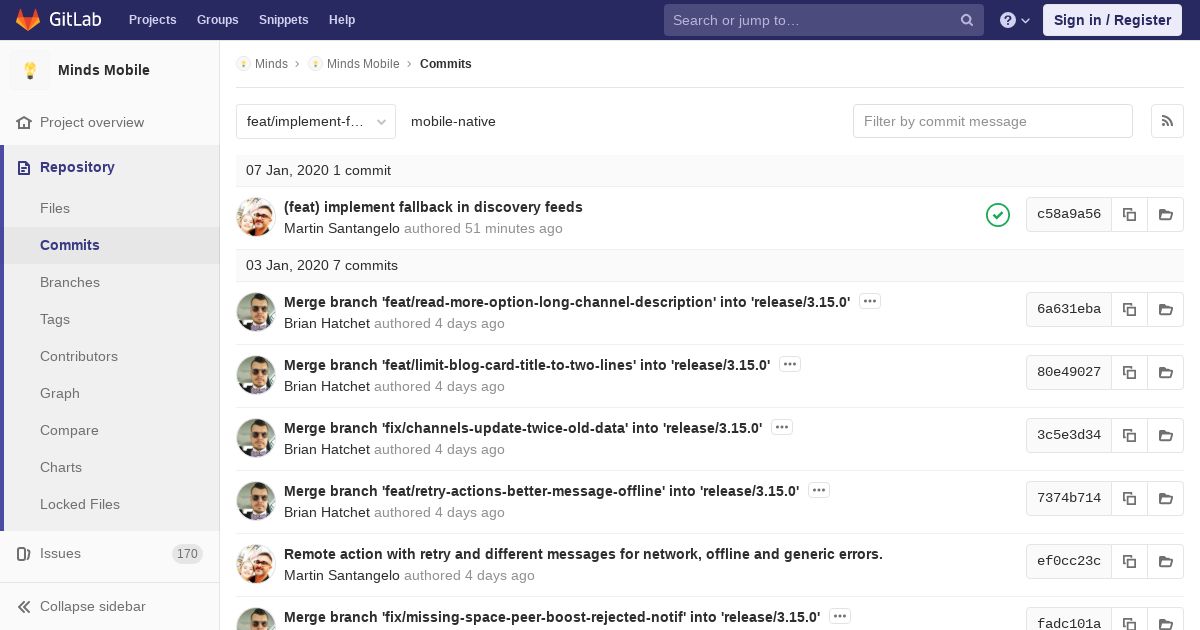This screenshot has height=630, width=1200.
Task: Click Minds breadcrumb link
Action: tap(271, 64)
